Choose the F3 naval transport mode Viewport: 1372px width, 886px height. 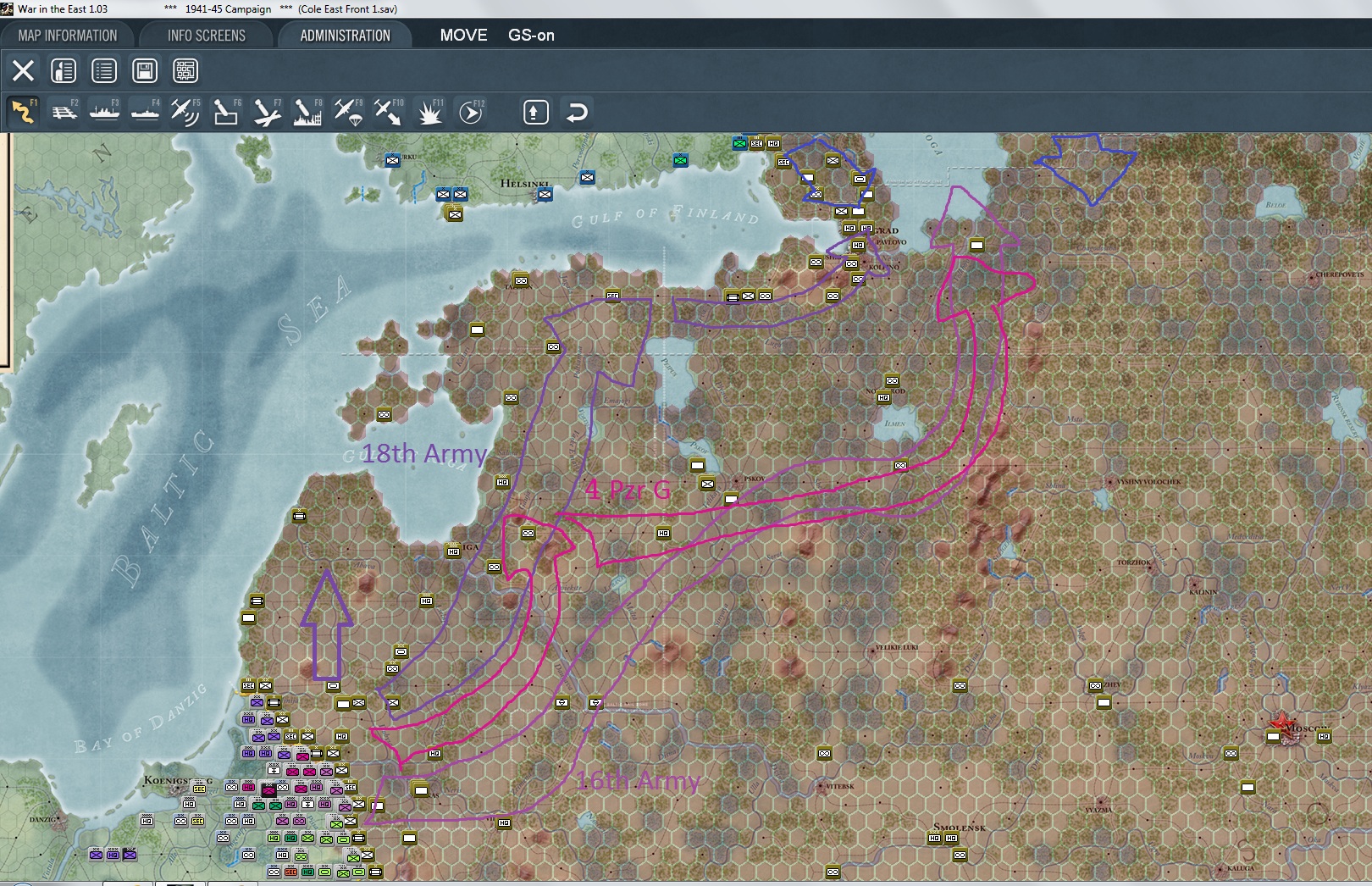(104, 112)
